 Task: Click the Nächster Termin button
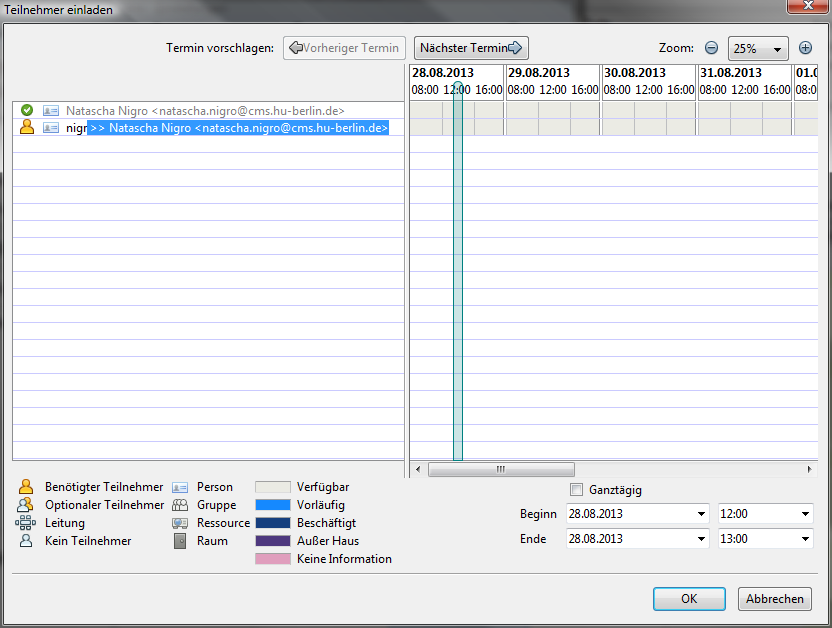(x=471, y=48)
